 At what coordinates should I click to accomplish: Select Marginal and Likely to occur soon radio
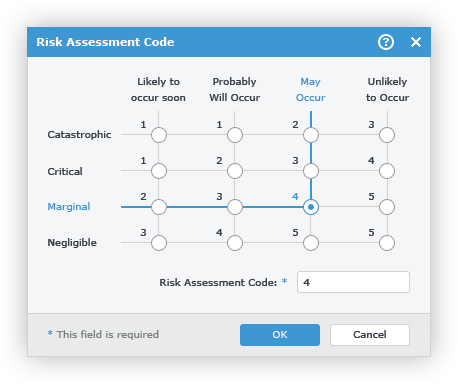(x=159, y=207)
